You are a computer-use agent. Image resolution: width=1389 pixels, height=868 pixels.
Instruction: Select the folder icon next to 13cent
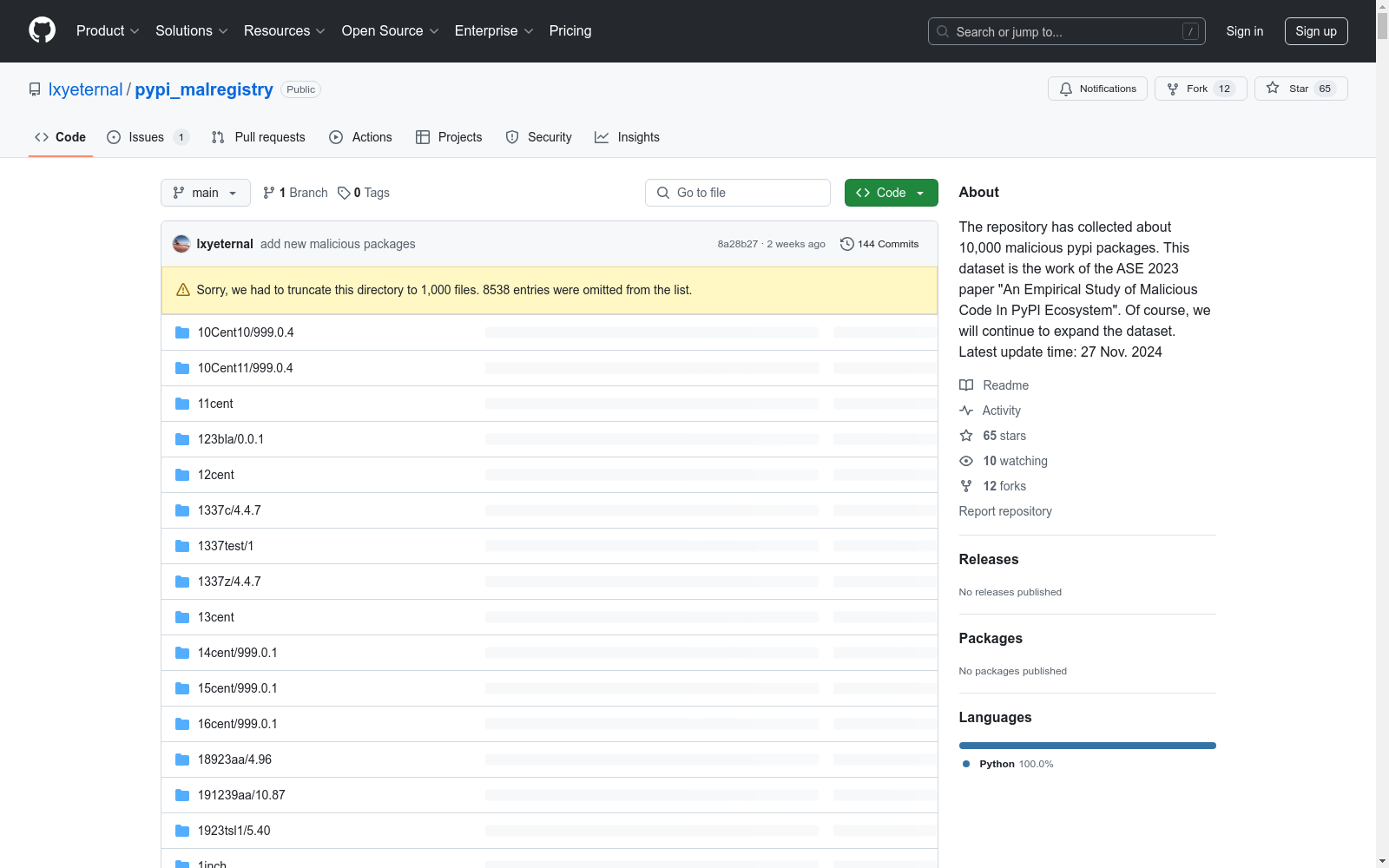coord(182,617)
